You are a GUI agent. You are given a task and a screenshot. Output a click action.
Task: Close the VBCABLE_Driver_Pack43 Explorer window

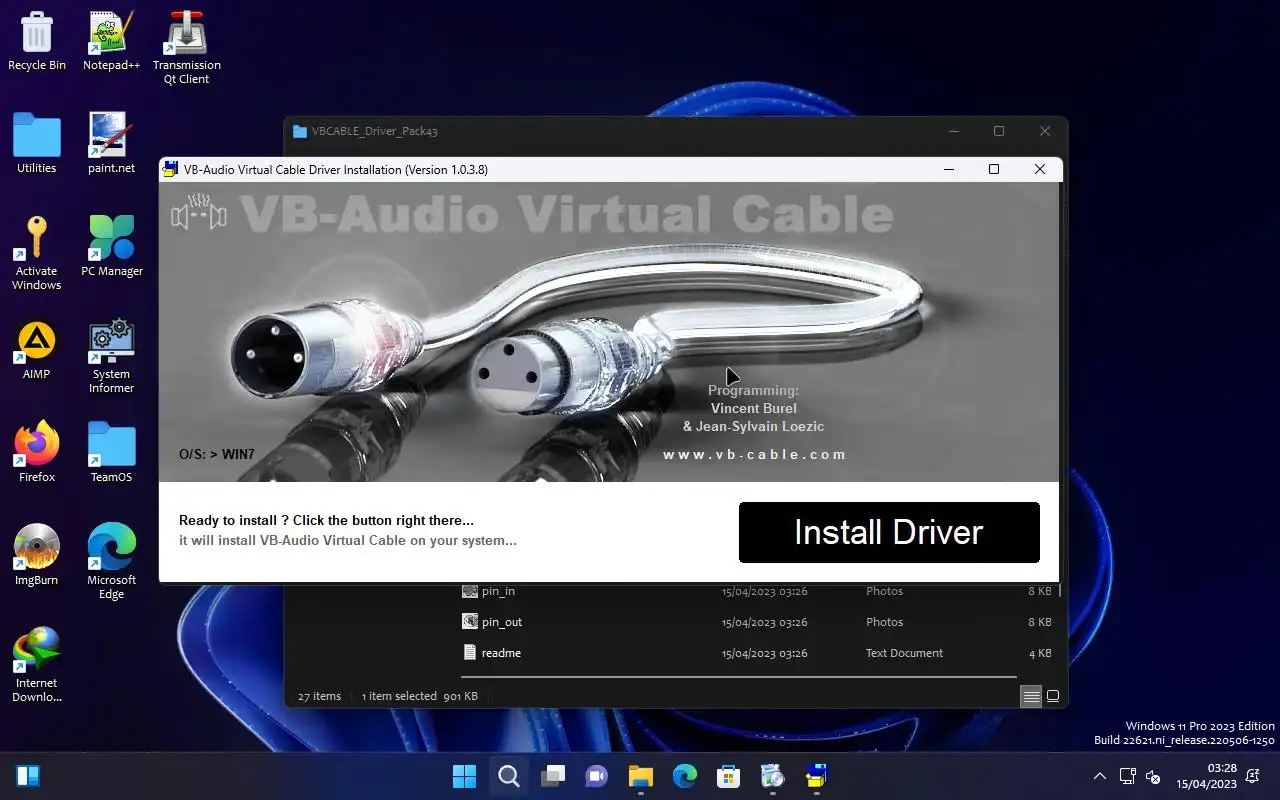(x=1045, y=131)
